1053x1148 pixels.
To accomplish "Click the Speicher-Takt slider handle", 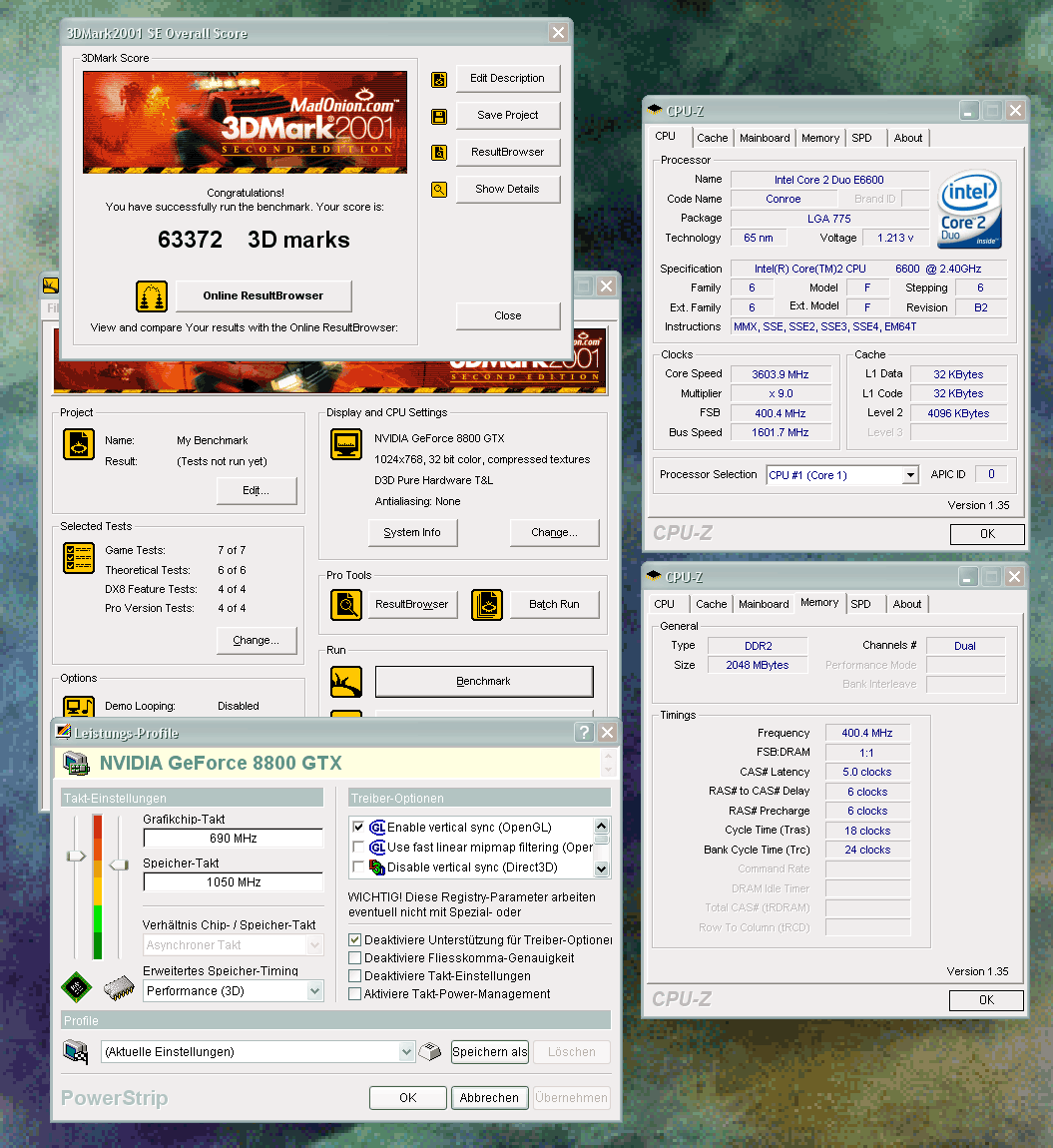I will pyautogui.click(x=119, y=865).
